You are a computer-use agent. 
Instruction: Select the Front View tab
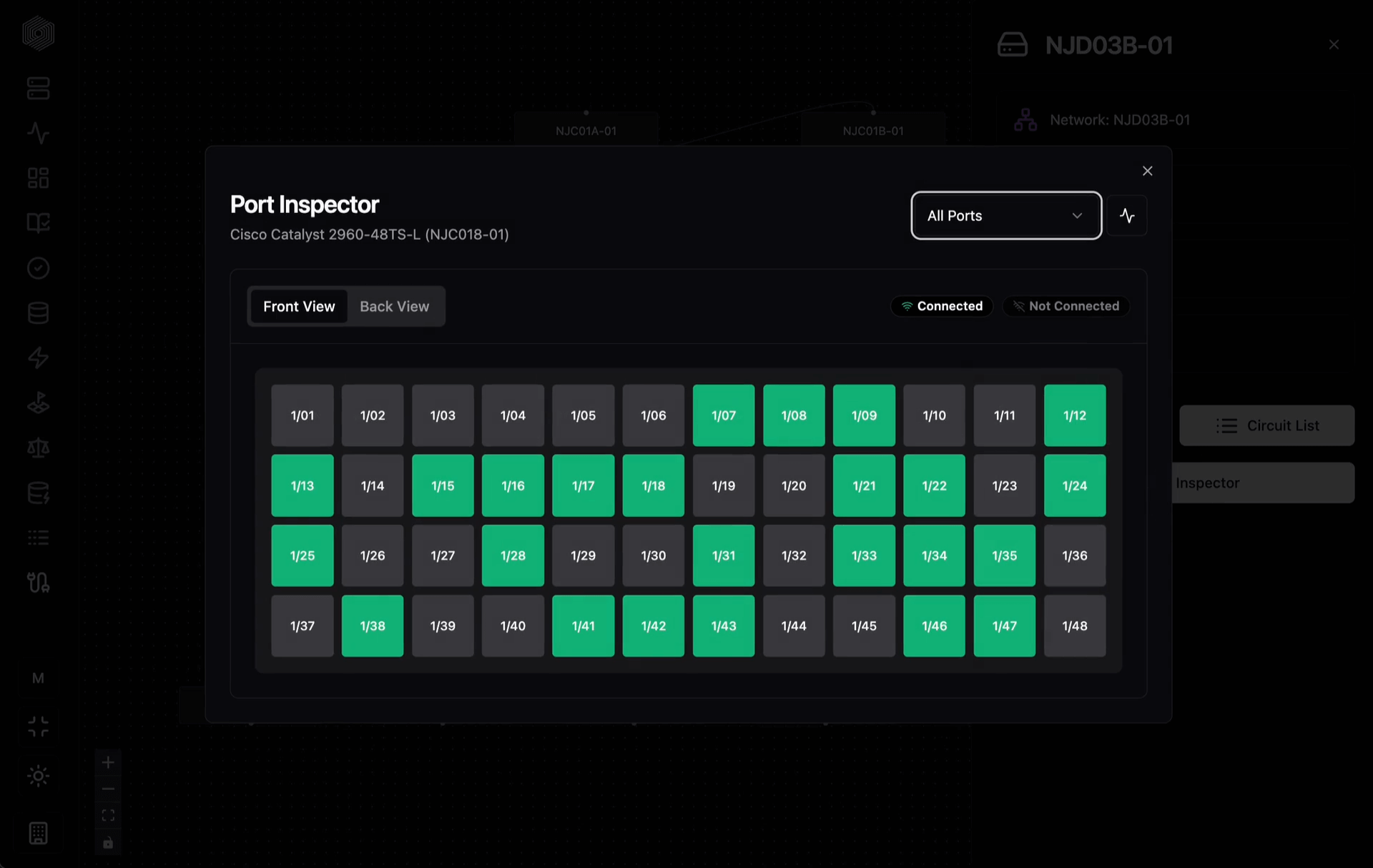tap(299, 306)
